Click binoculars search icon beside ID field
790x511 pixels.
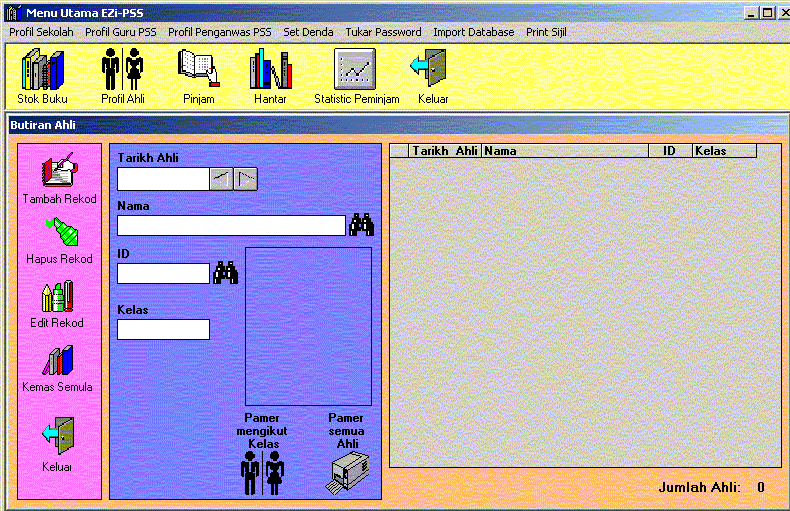point(226,273)
